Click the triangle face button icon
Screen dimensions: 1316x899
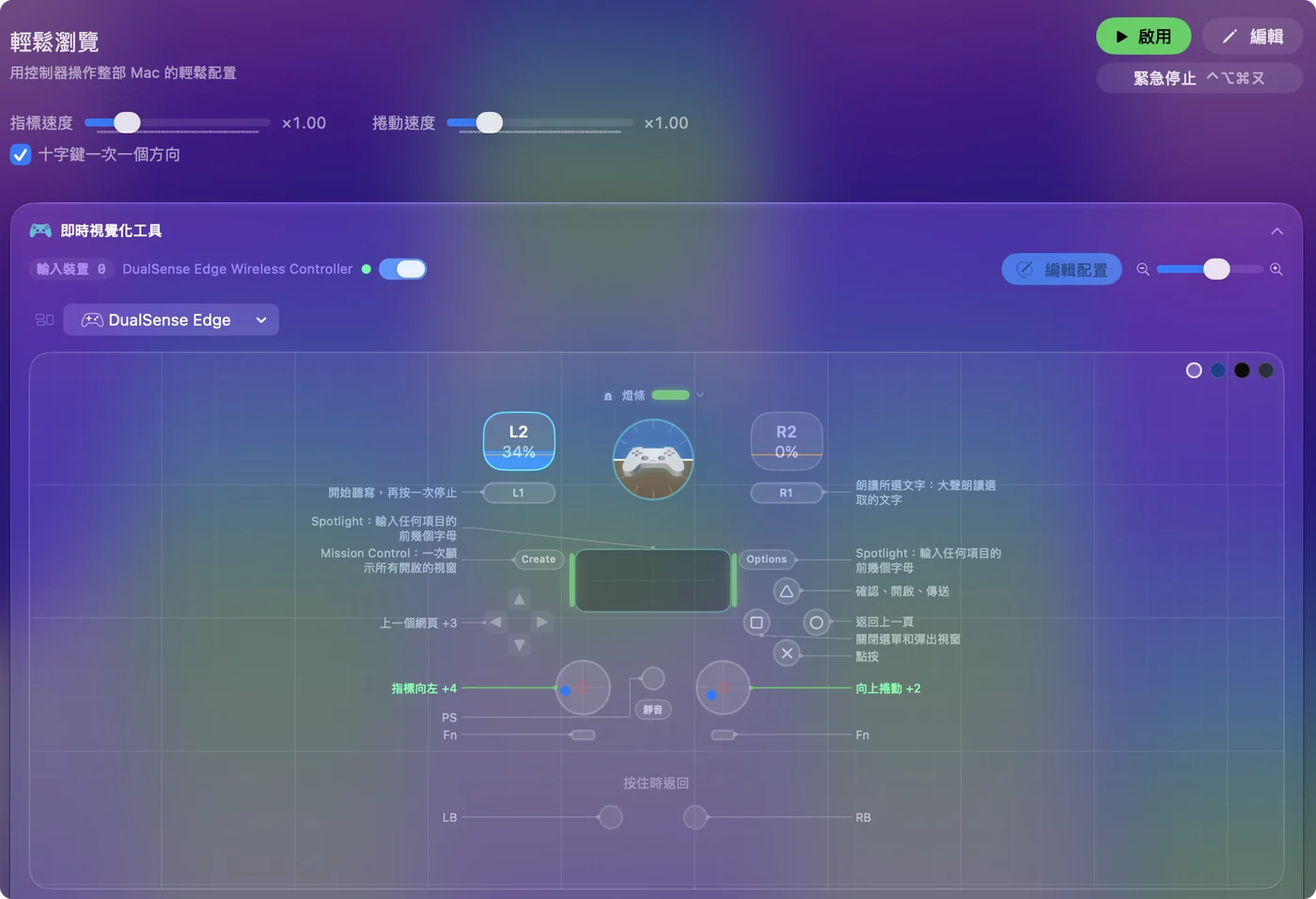787,591
